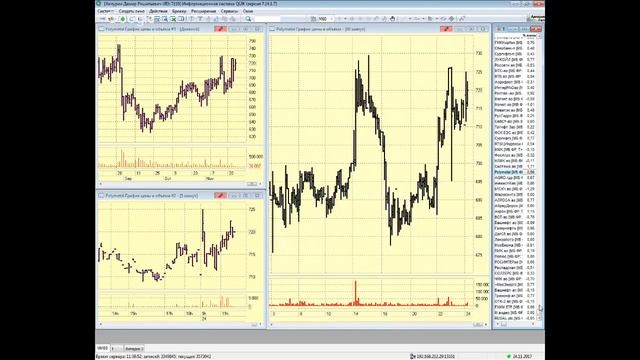Select the РусГидро row in the watchlist
This screenshot has width=640, height=360.
click(515, 116)
